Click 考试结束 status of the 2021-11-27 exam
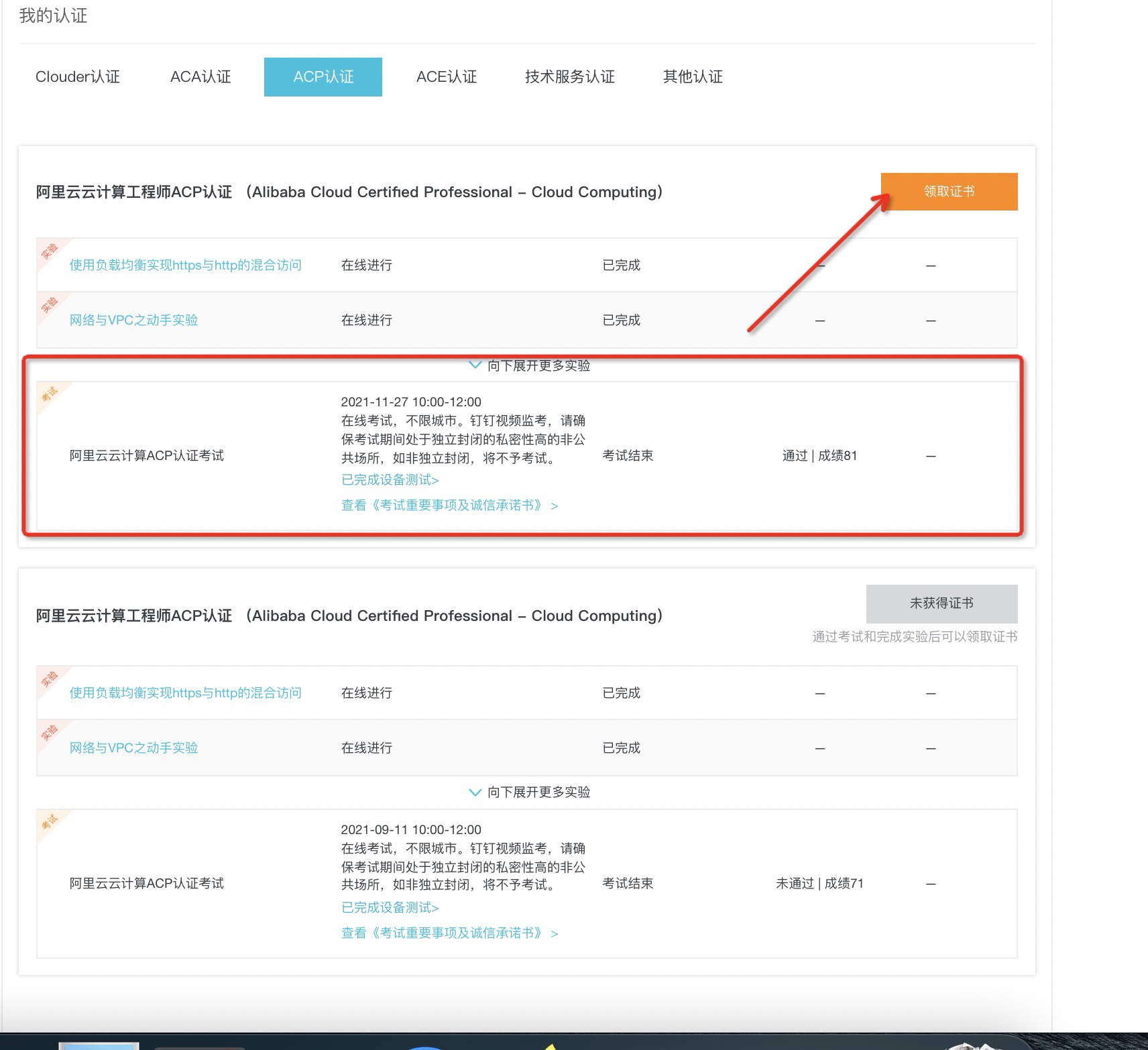1148x1050 pixels. pos(628,456)
